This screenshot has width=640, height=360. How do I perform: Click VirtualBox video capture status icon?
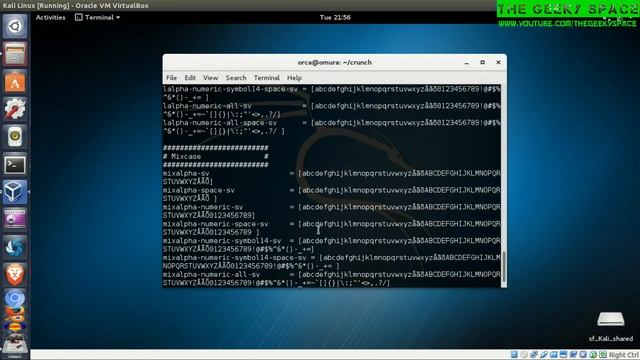(573, 355)
